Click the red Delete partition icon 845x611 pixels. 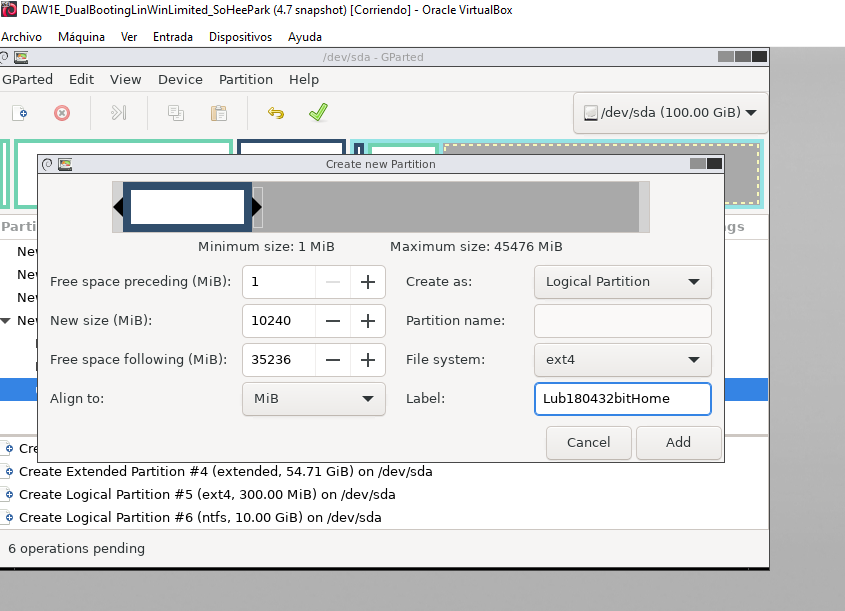click(x=62, y=113)
